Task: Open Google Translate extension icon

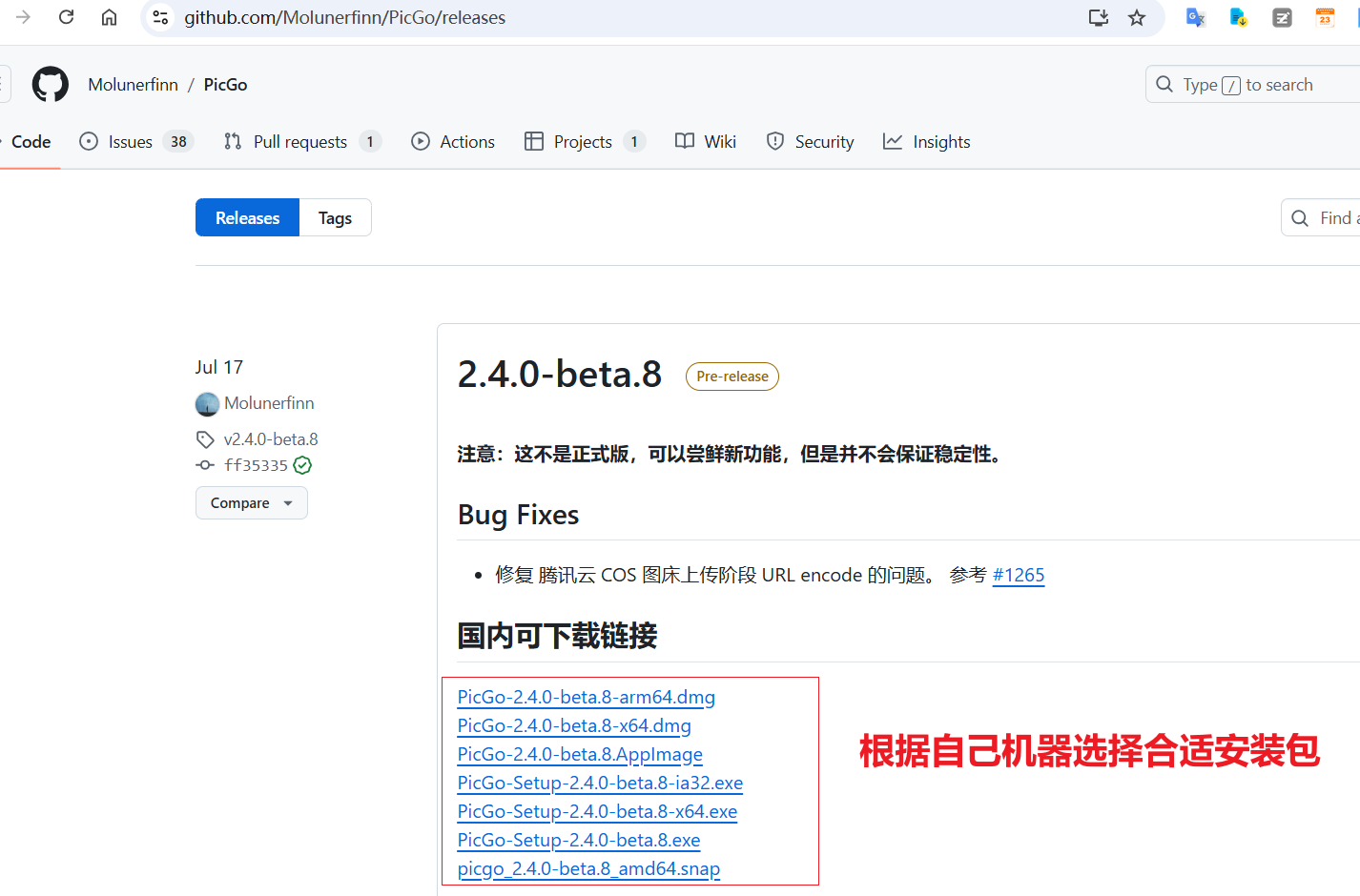Action: pyautogui.click(x=1195, y=17)
